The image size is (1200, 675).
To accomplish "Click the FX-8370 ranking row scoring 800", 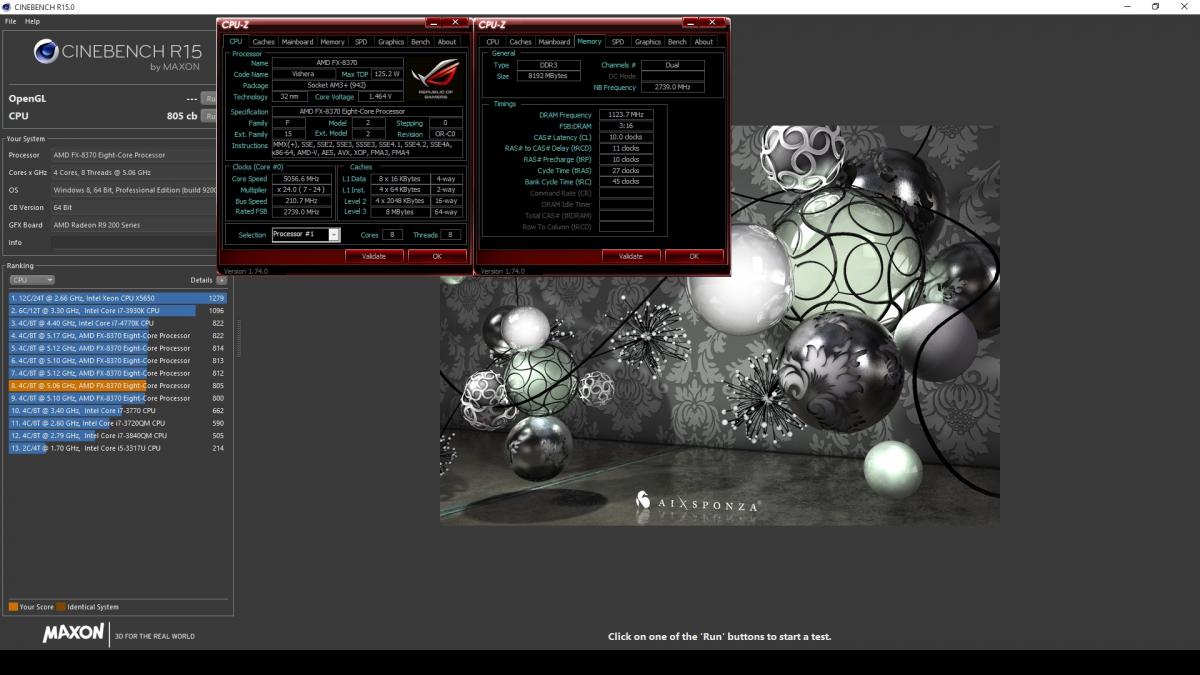I will point(118,398).
